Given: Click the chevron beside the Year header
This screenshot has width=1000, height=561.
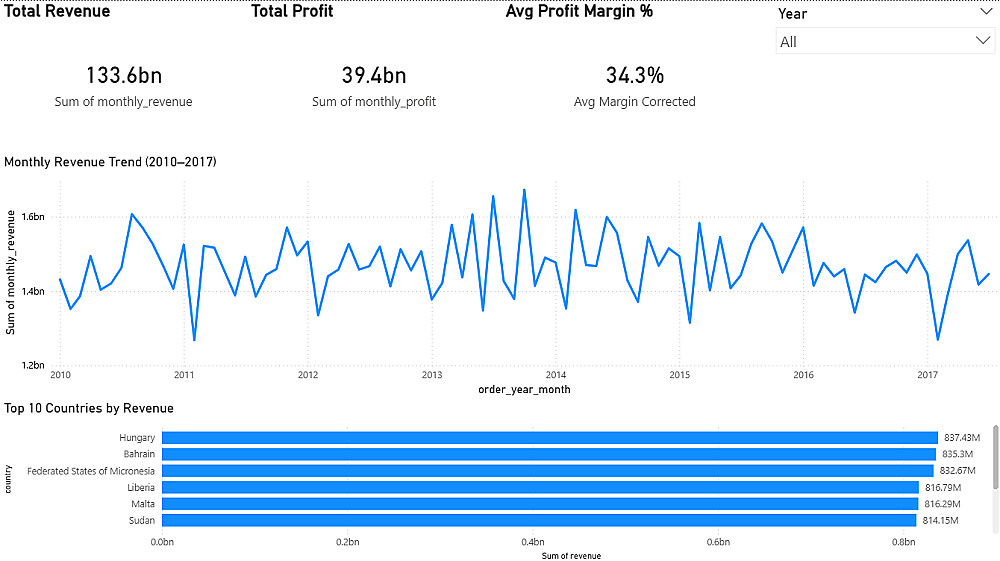Looking at the screenshot, I should [x=984, y=13].
